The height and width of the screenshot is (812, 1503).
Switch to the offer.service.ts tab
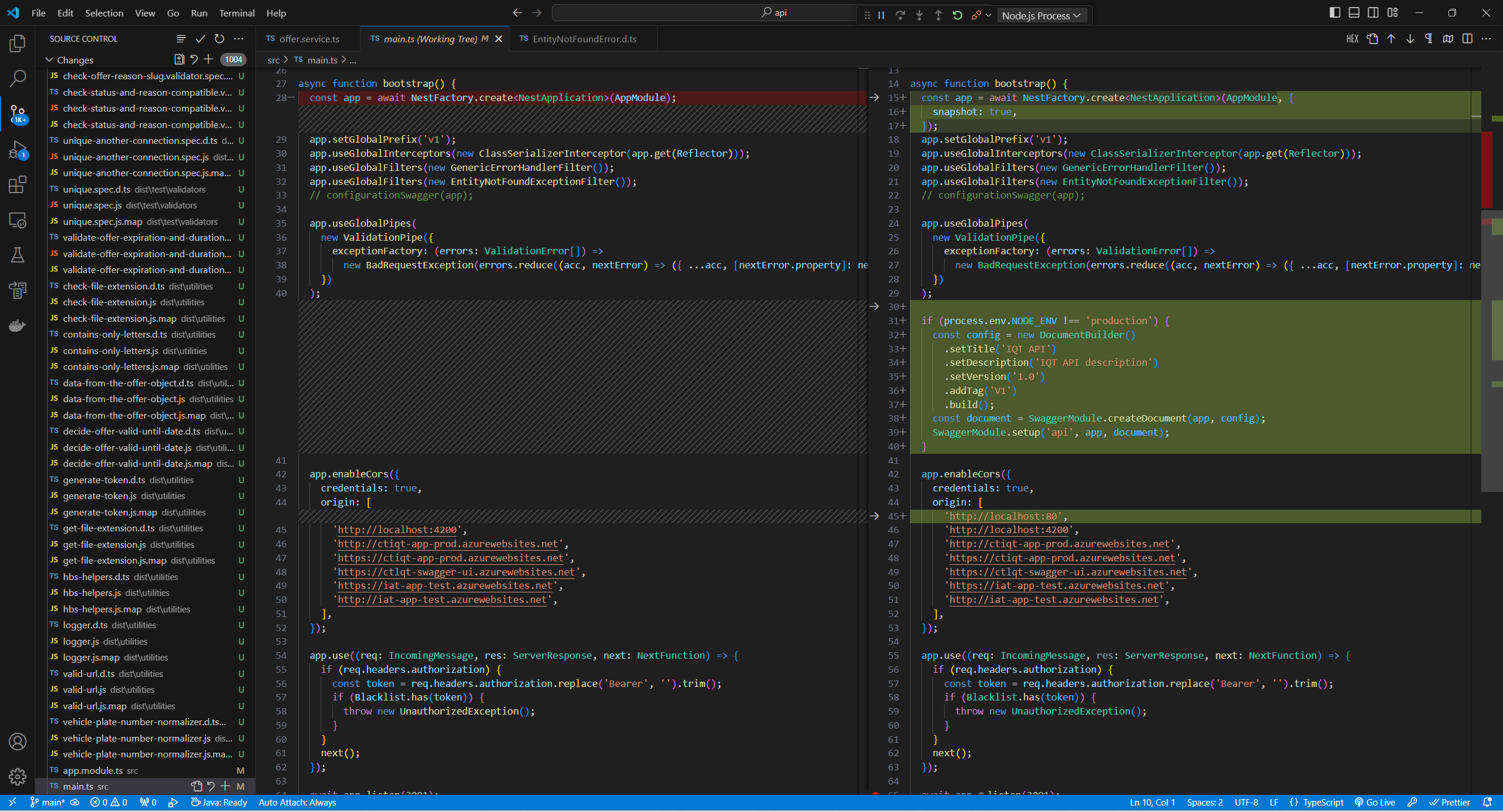coord(309,39)
